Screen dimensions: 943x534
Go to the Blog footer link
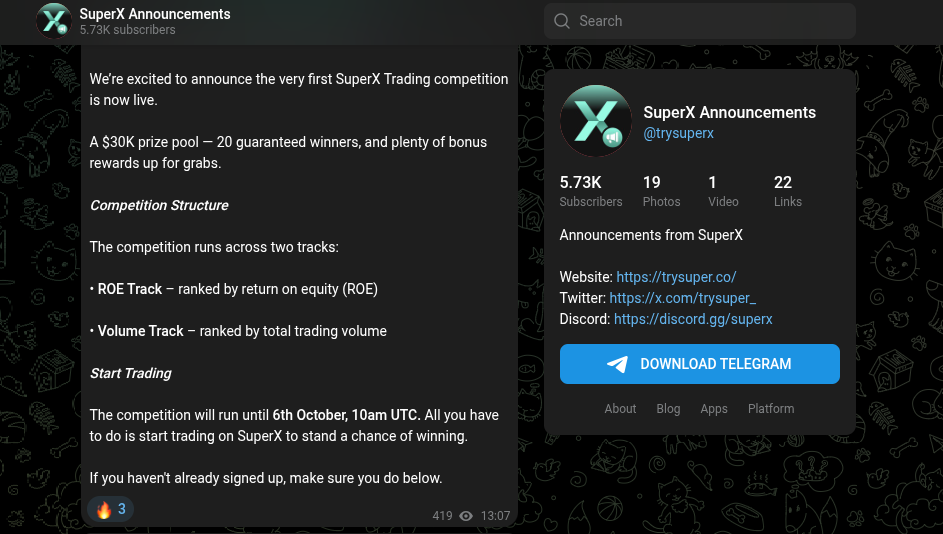click(668, 409)
